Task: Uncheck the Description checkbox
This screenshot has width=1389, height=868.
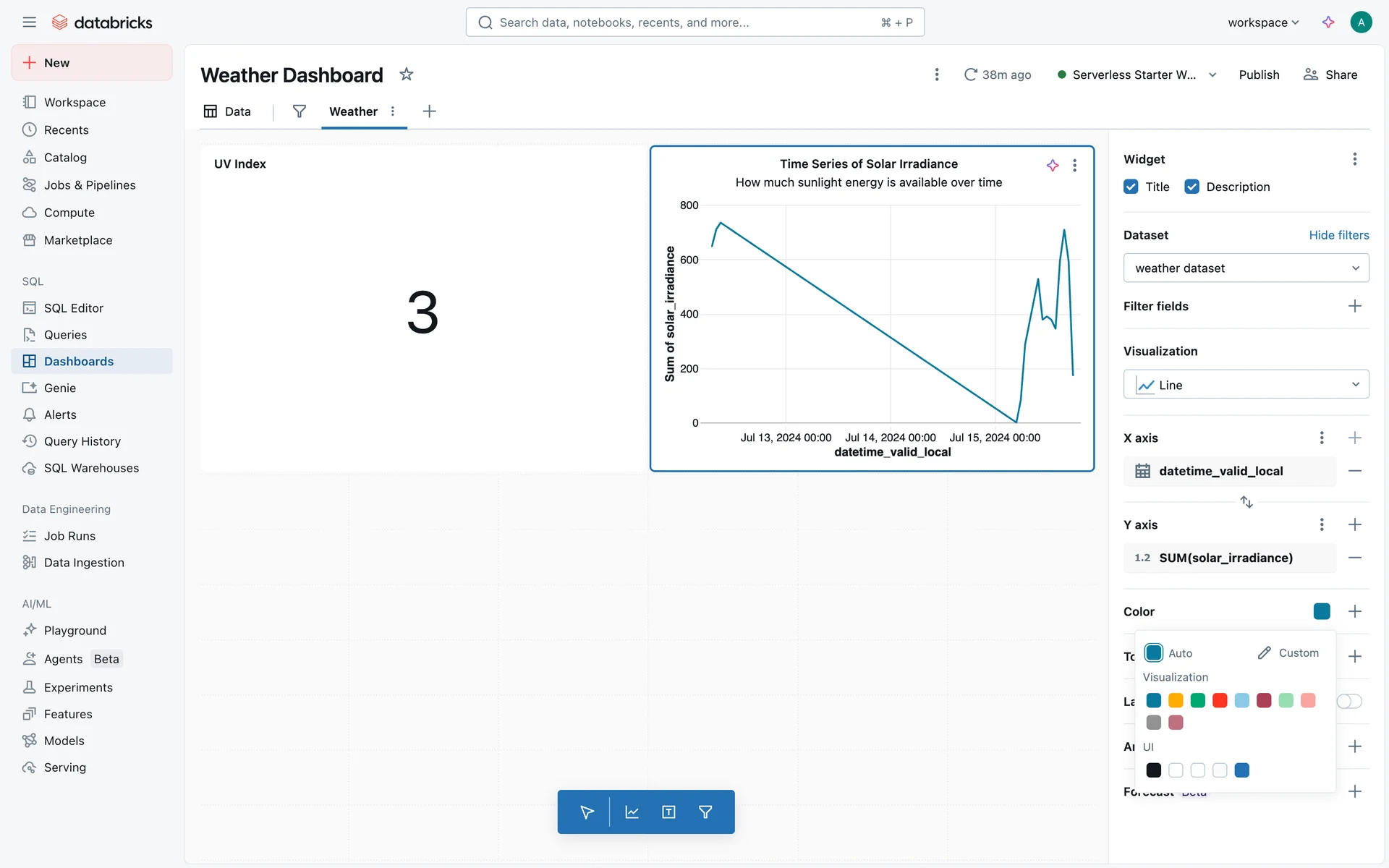Action: [1192, 187]
